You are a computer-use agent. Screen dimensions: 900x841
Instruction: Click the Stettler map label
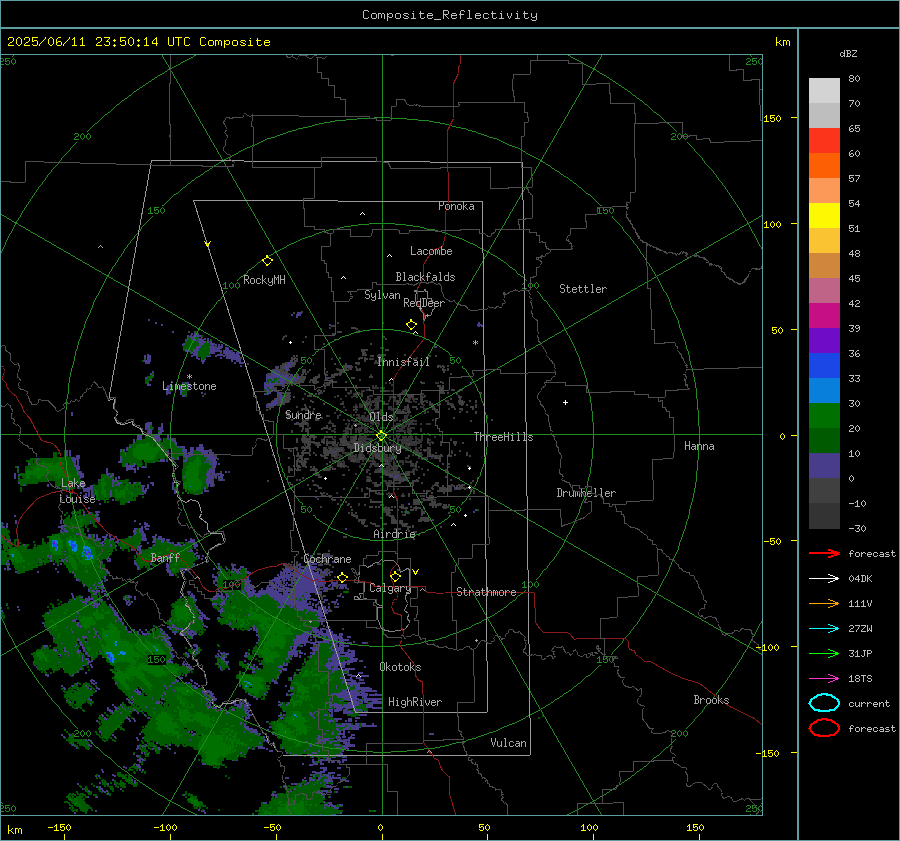tap(583, 289)
